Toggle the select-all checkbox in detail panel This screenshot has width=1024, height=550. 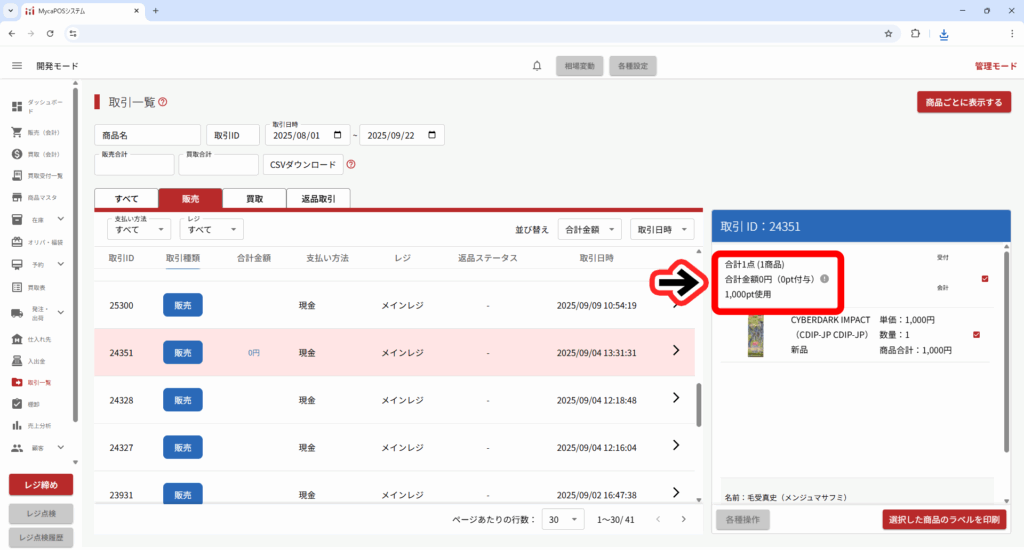pos(985,278)
